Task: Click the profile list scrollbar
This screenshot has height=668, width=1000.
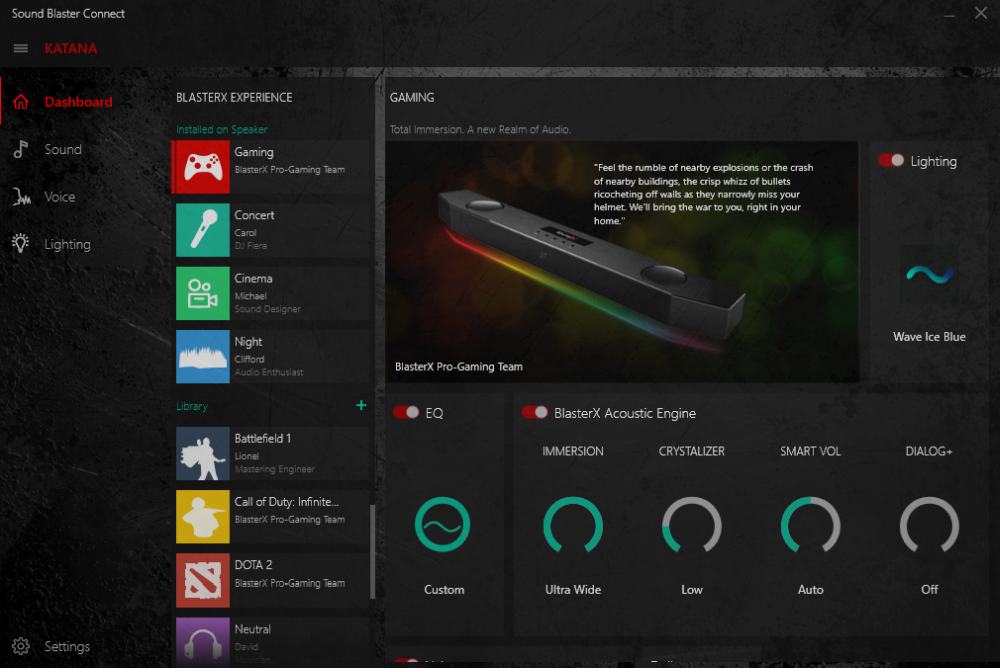Action: (x=372, y=552)
